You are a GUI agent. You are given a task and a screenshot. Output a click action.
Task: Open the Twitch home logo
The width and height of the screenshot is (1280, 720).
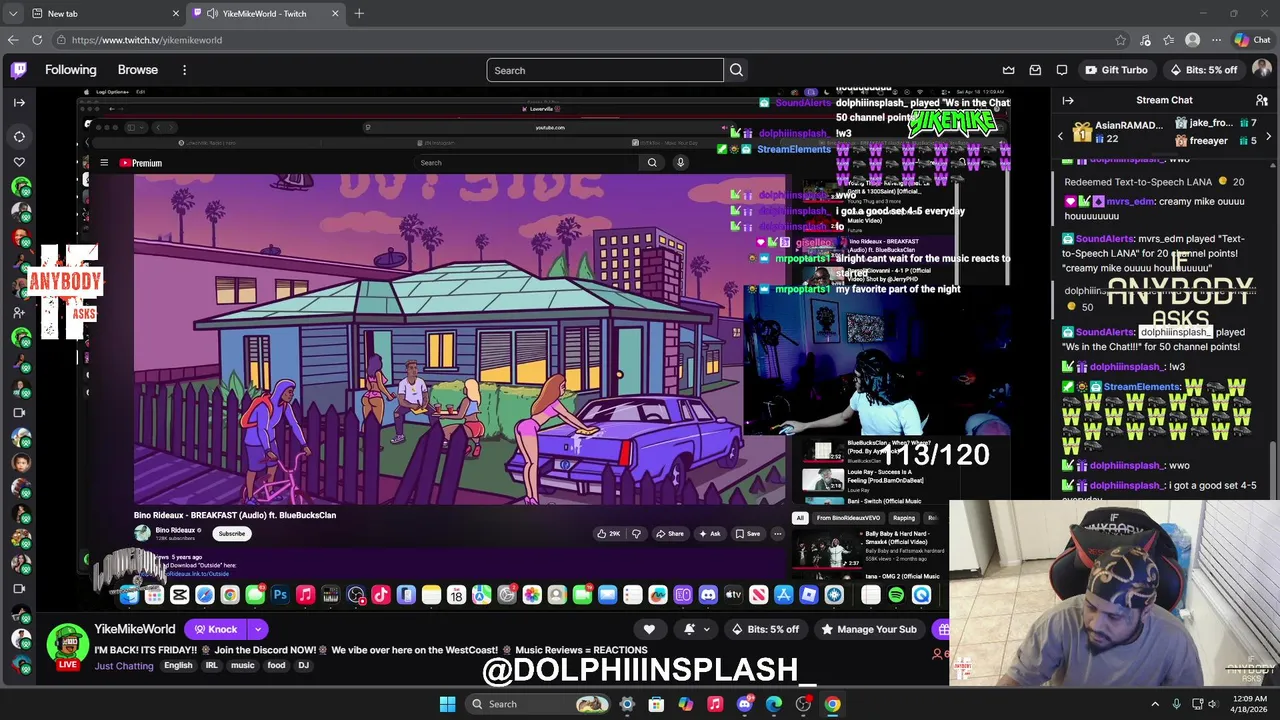19,70
